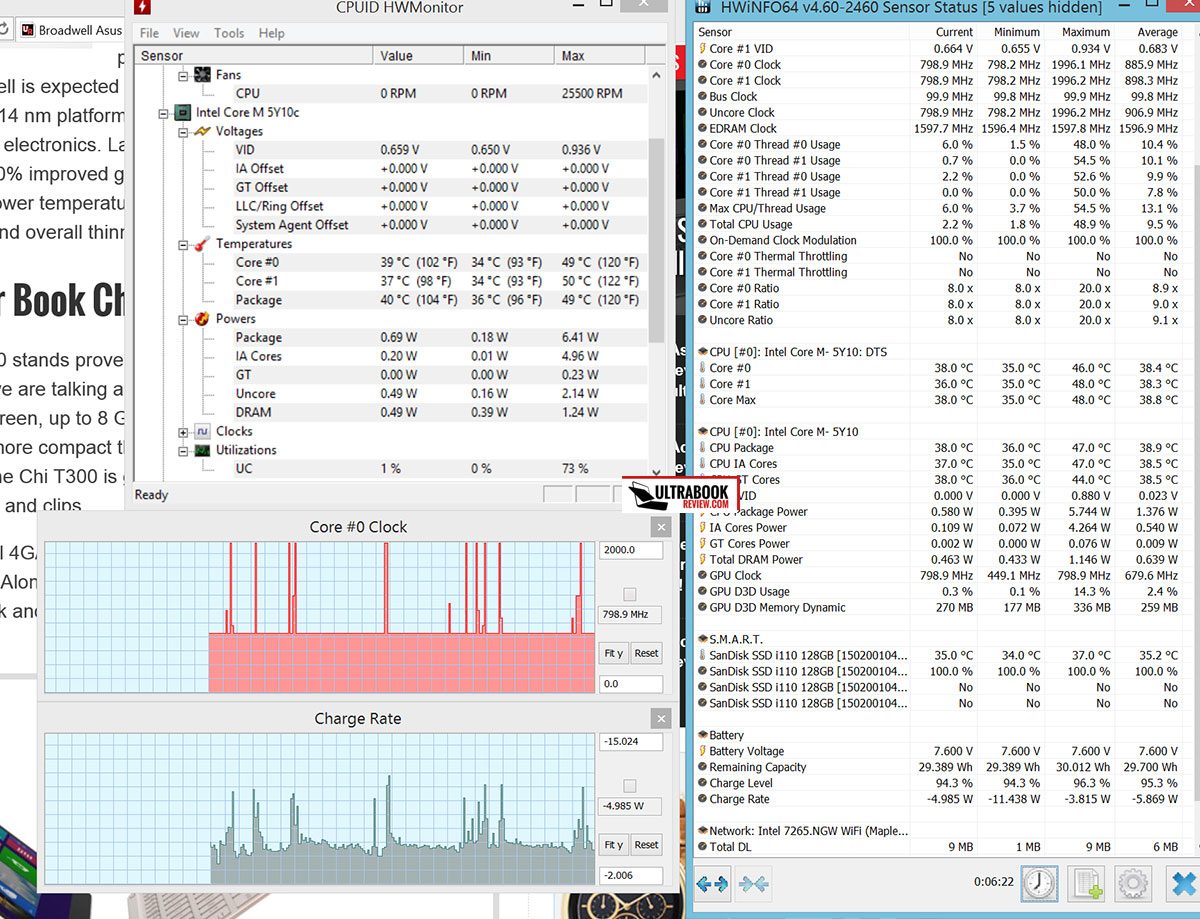Click the Max column header in HWMonitor
This screenshot has height=919, width=1200.
click(x=600, y=56)
